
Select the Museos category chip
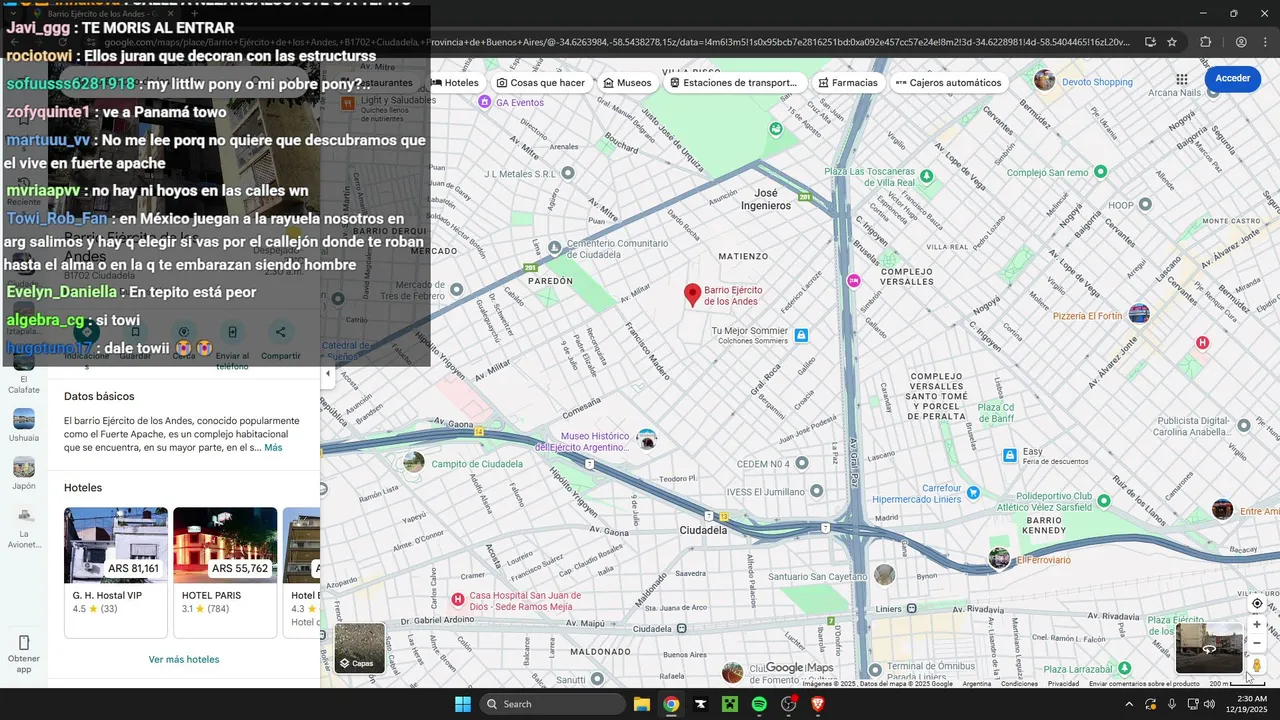click(628, 83)
